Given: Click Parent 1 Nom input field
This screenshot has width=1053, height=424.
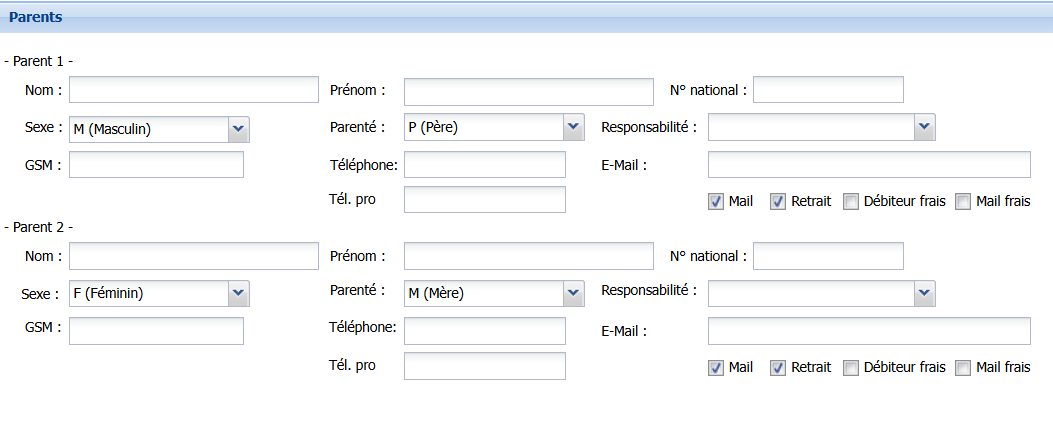Looking at the screenshot, I should tap(193, 89).
